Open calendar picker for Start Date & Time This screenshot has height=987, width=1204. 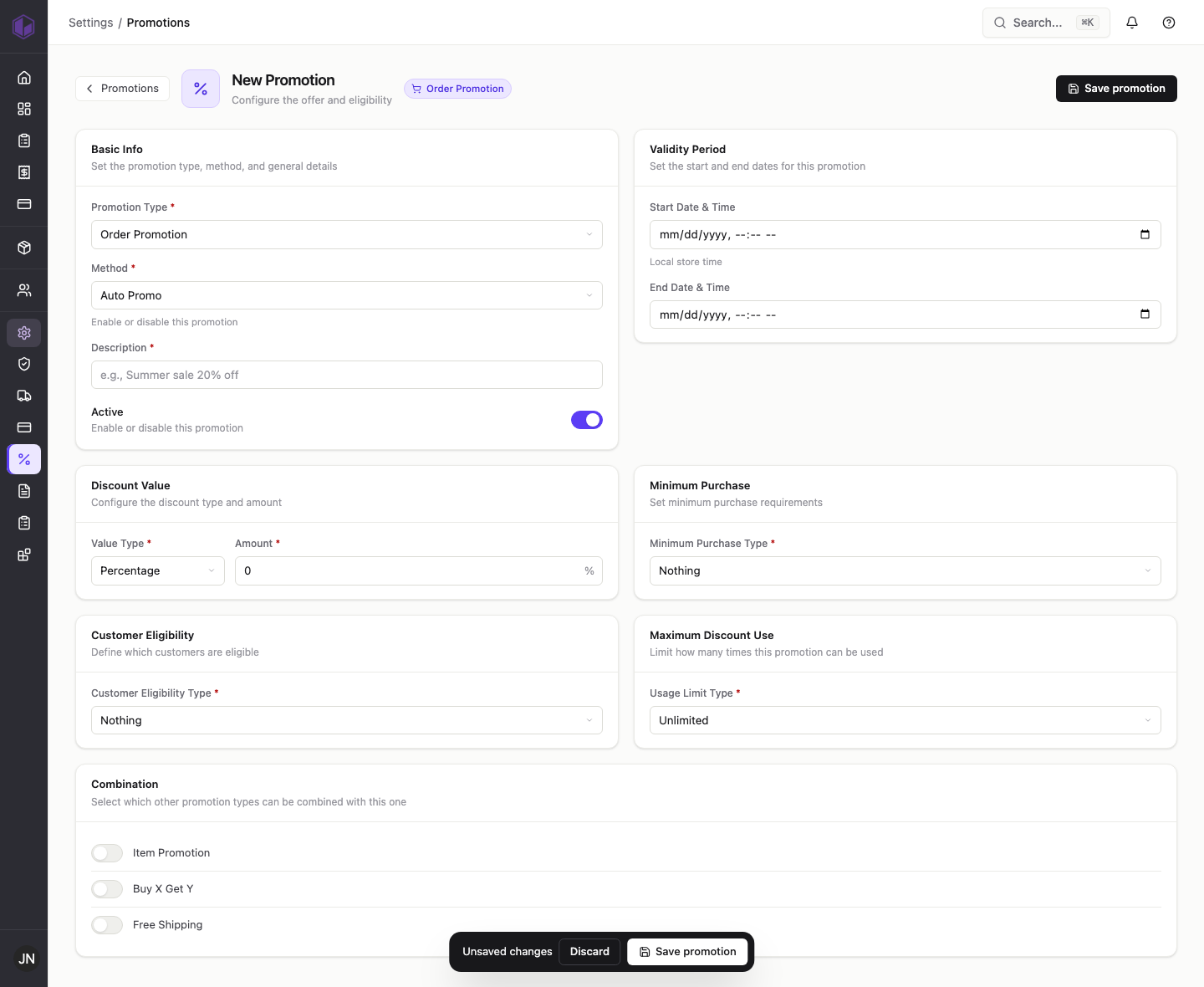pyautogui.click(x=1145, y=234)
